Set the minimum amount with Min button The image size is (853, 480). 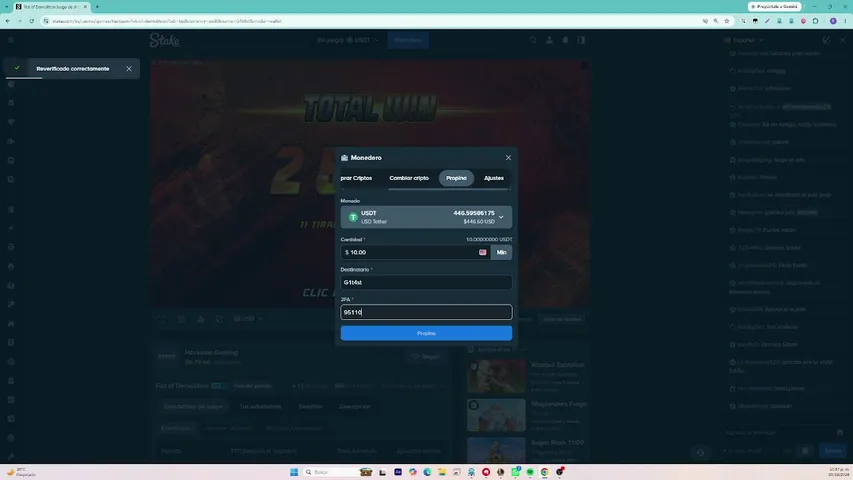[501, 253]
